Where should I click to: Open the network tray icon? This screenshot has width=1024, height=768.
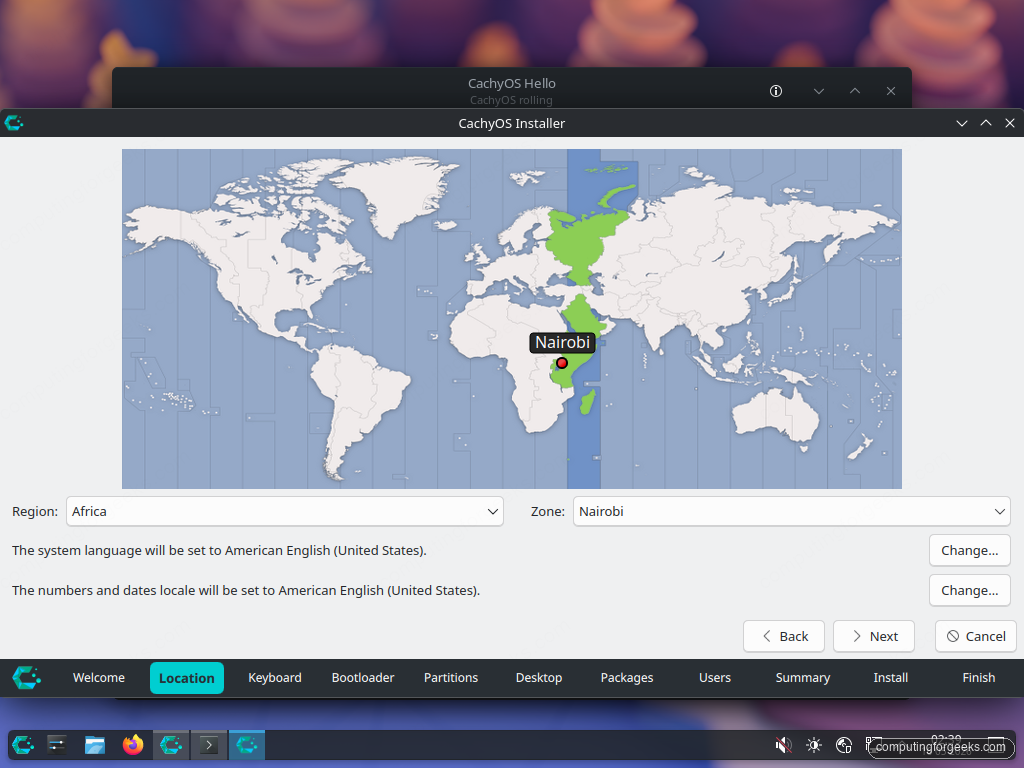[844, 745]
